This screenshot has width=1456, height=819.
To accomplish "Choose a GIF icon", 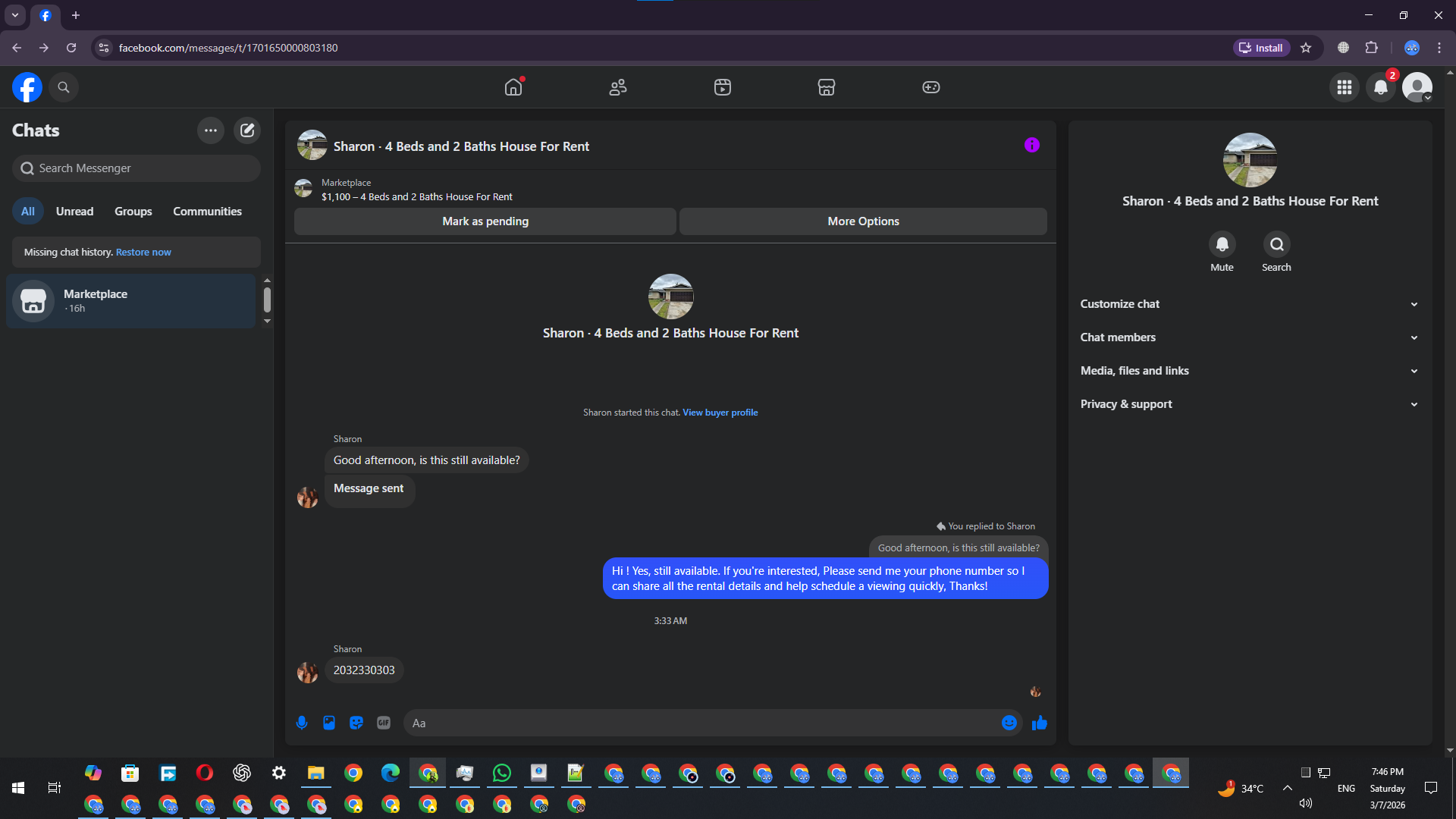I will pyautogui.click(x=384, y=723).
